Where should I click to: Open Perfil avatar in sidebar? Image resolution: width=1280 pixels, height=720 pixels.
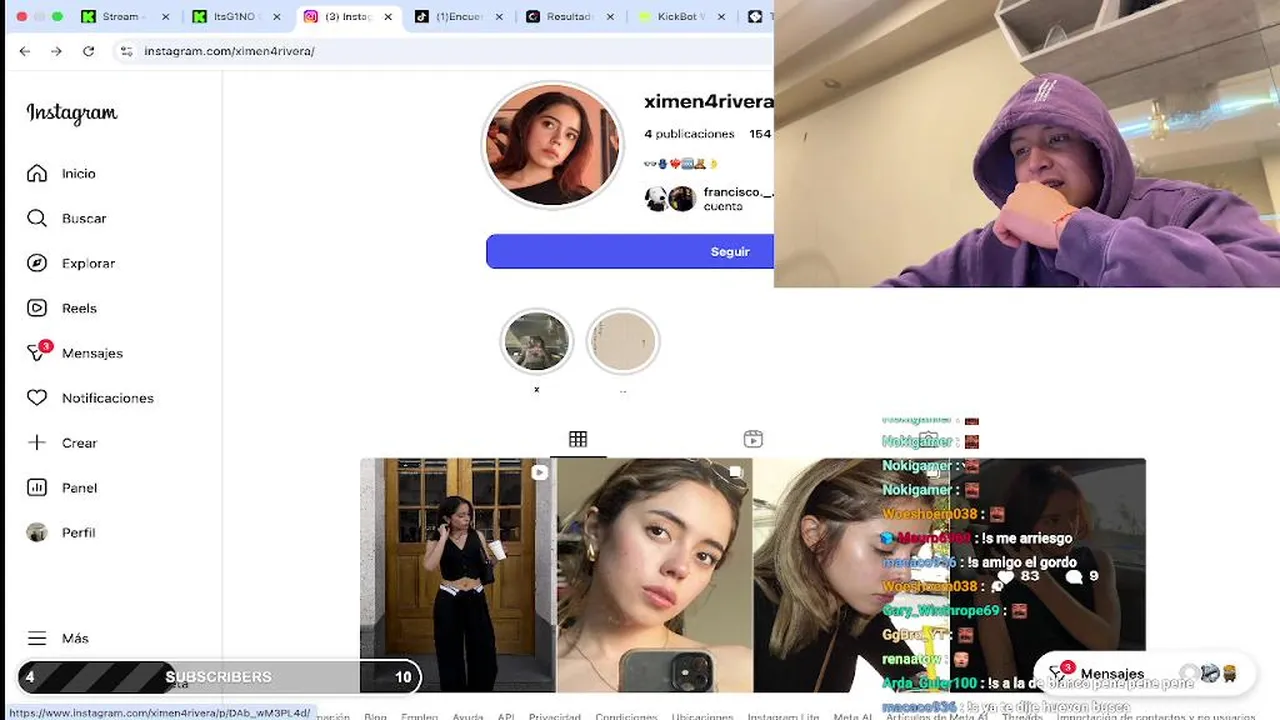click(37, 533)
